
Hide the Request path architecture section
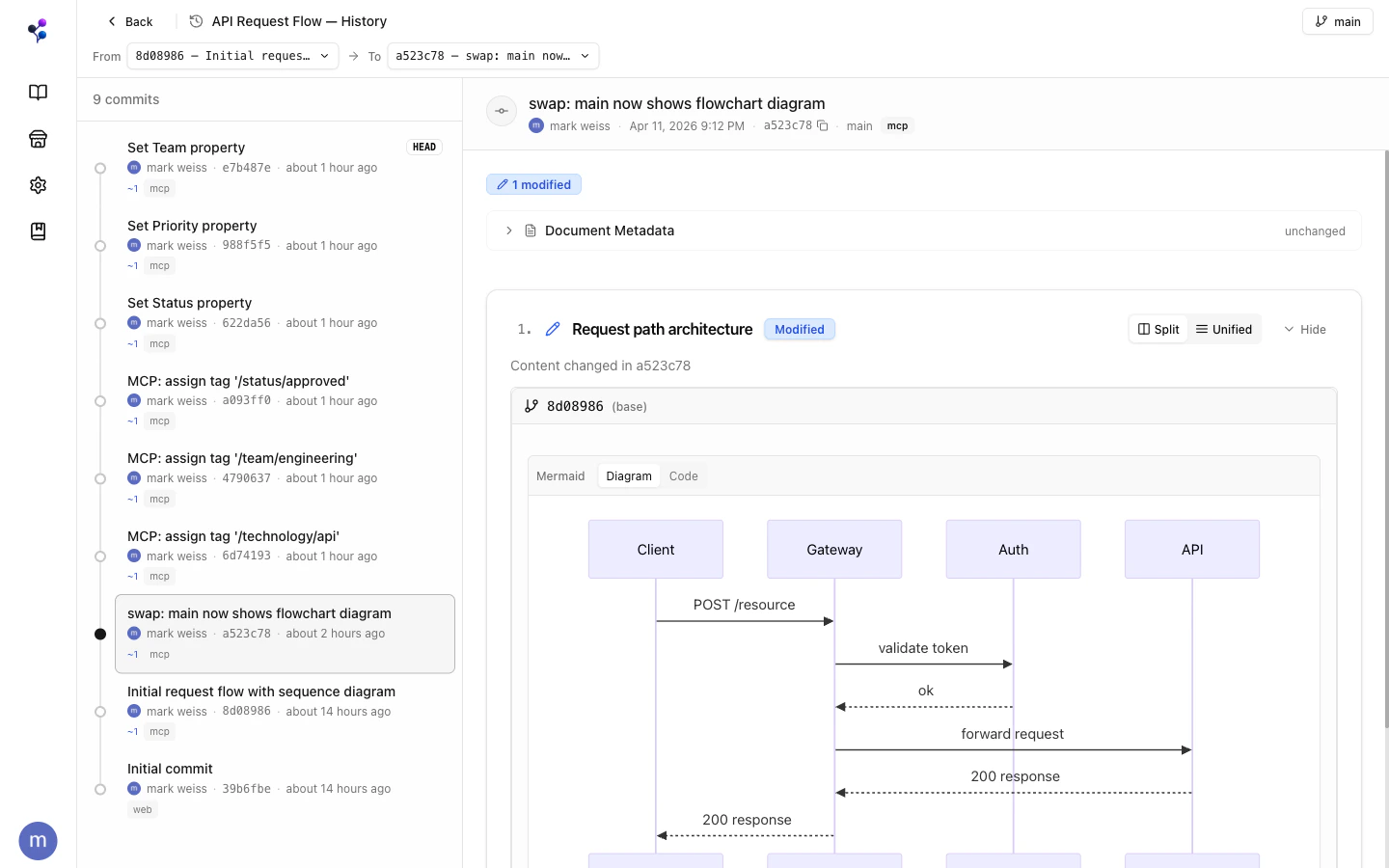pyautogui.click(x=1304, y=329)
